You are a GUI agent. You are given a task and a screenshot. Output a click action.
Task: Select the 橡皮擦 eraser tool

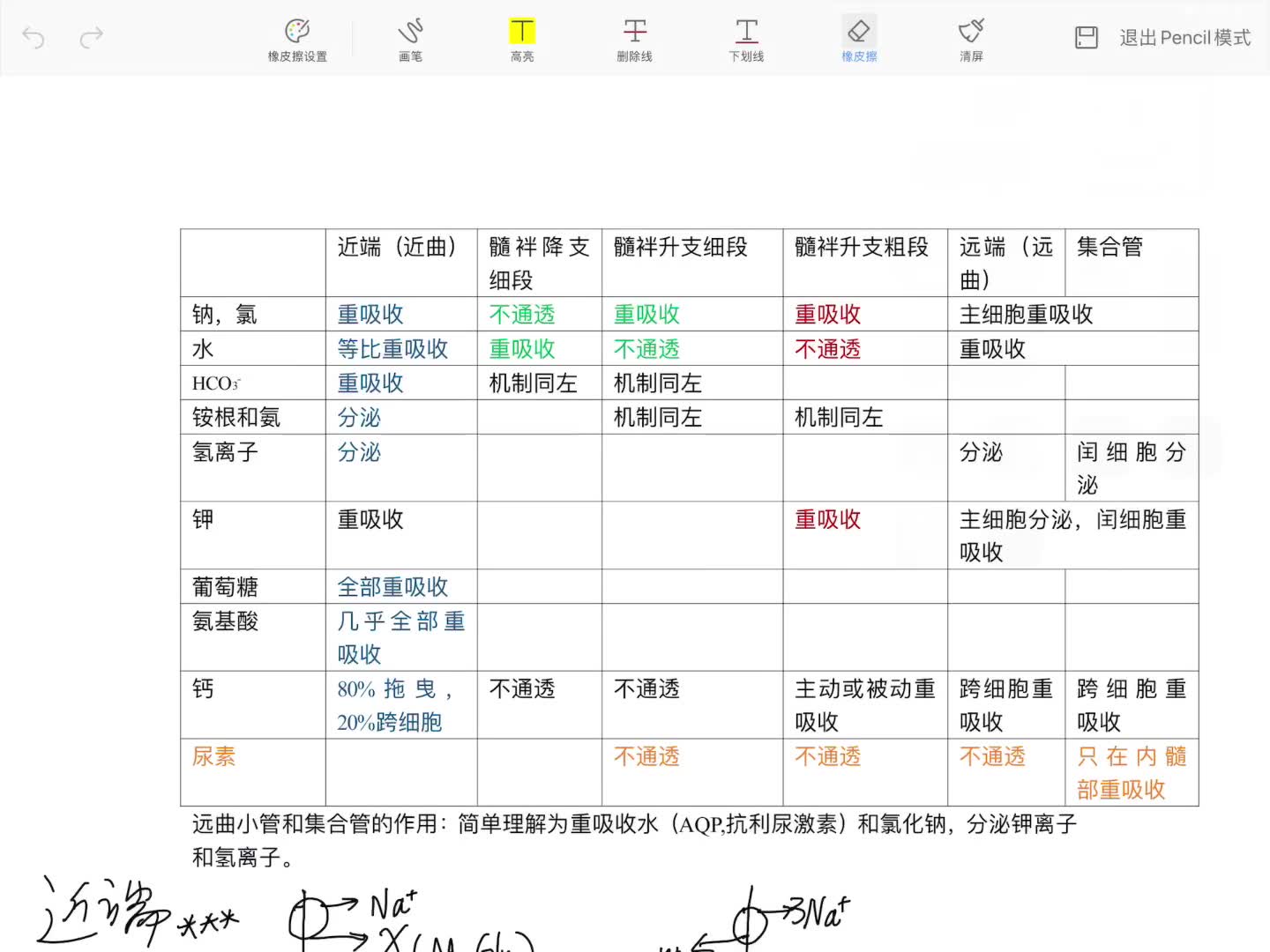859,40
